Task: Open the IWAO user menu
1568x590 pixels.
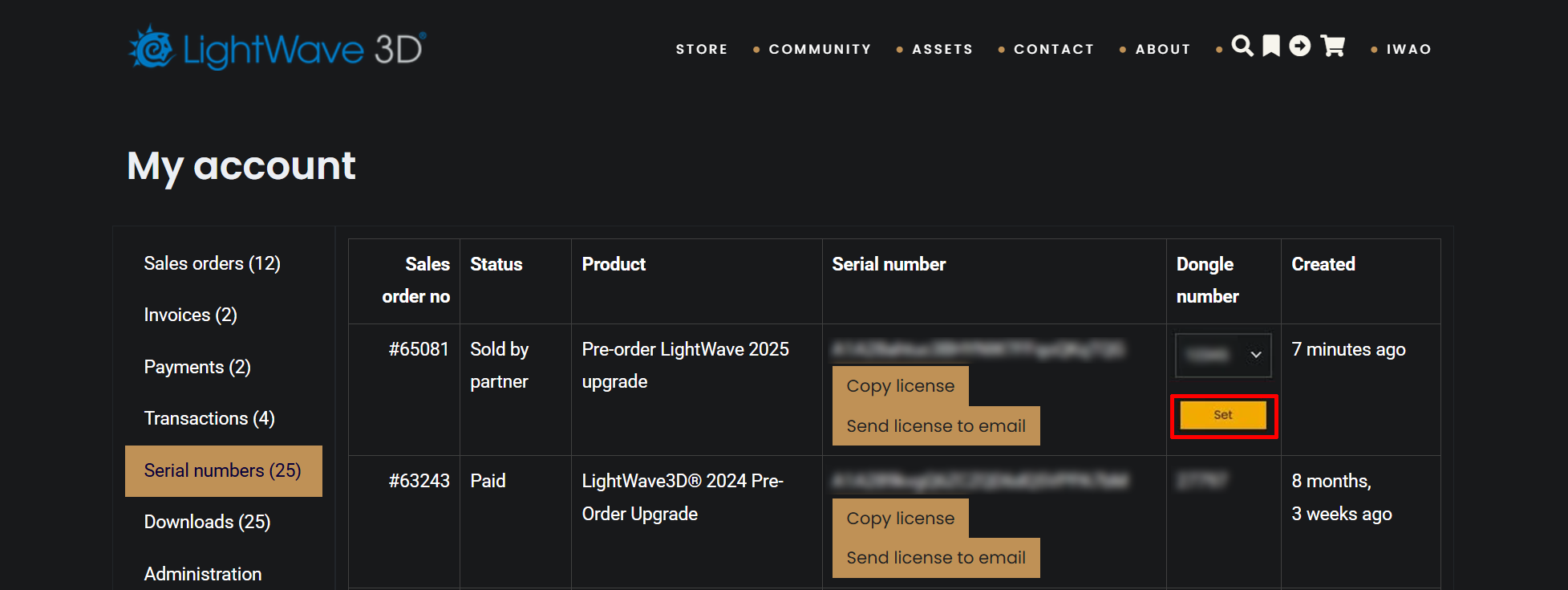Action: 1409,49
